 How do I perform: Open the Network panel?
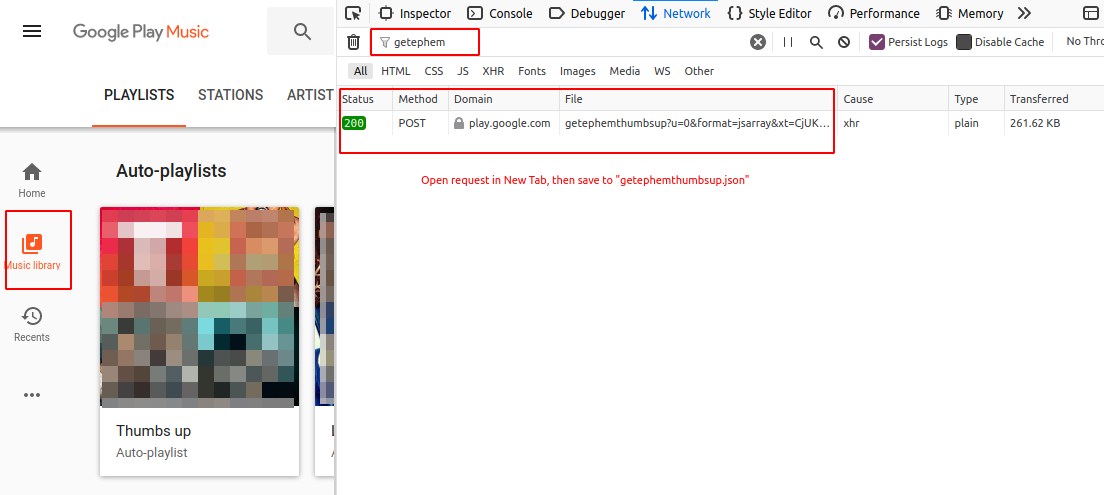pos(676,13)
